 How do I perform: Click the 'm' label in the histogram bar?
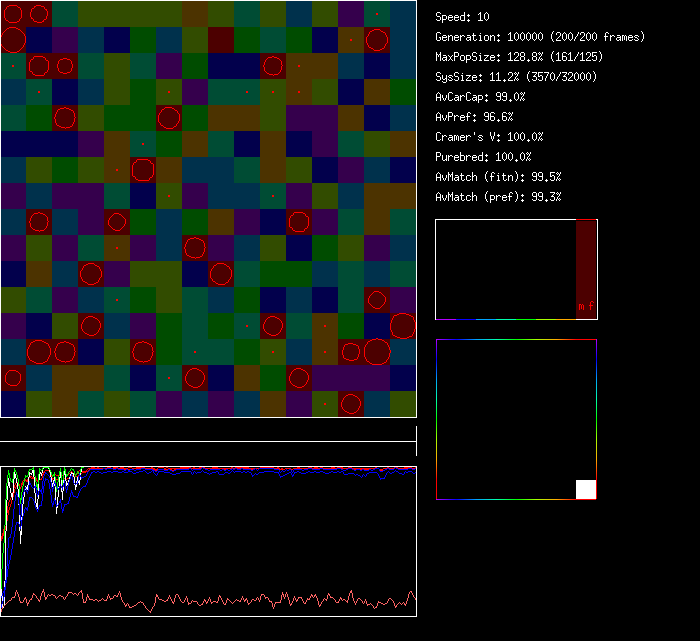click(581, 307)
